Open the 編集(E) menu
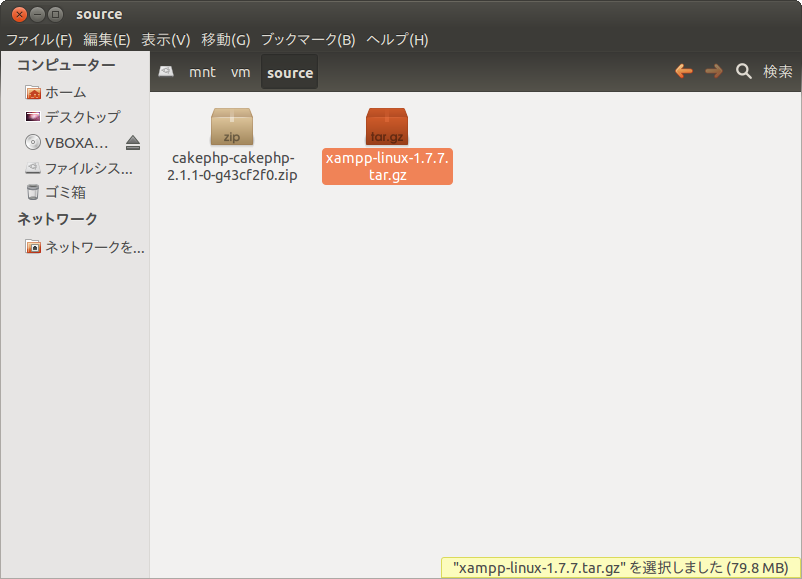The height and width of the screenshot is (579, 802). 106,40
